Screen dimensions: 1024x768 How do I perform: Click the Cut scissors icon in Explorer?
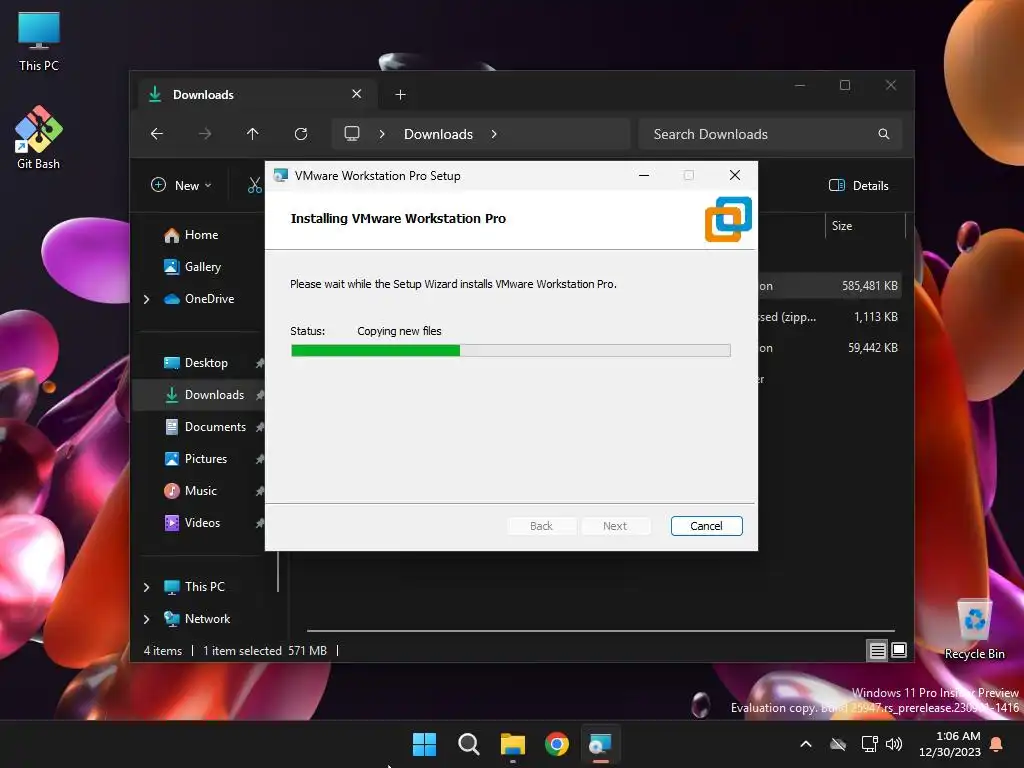point(255,185)
